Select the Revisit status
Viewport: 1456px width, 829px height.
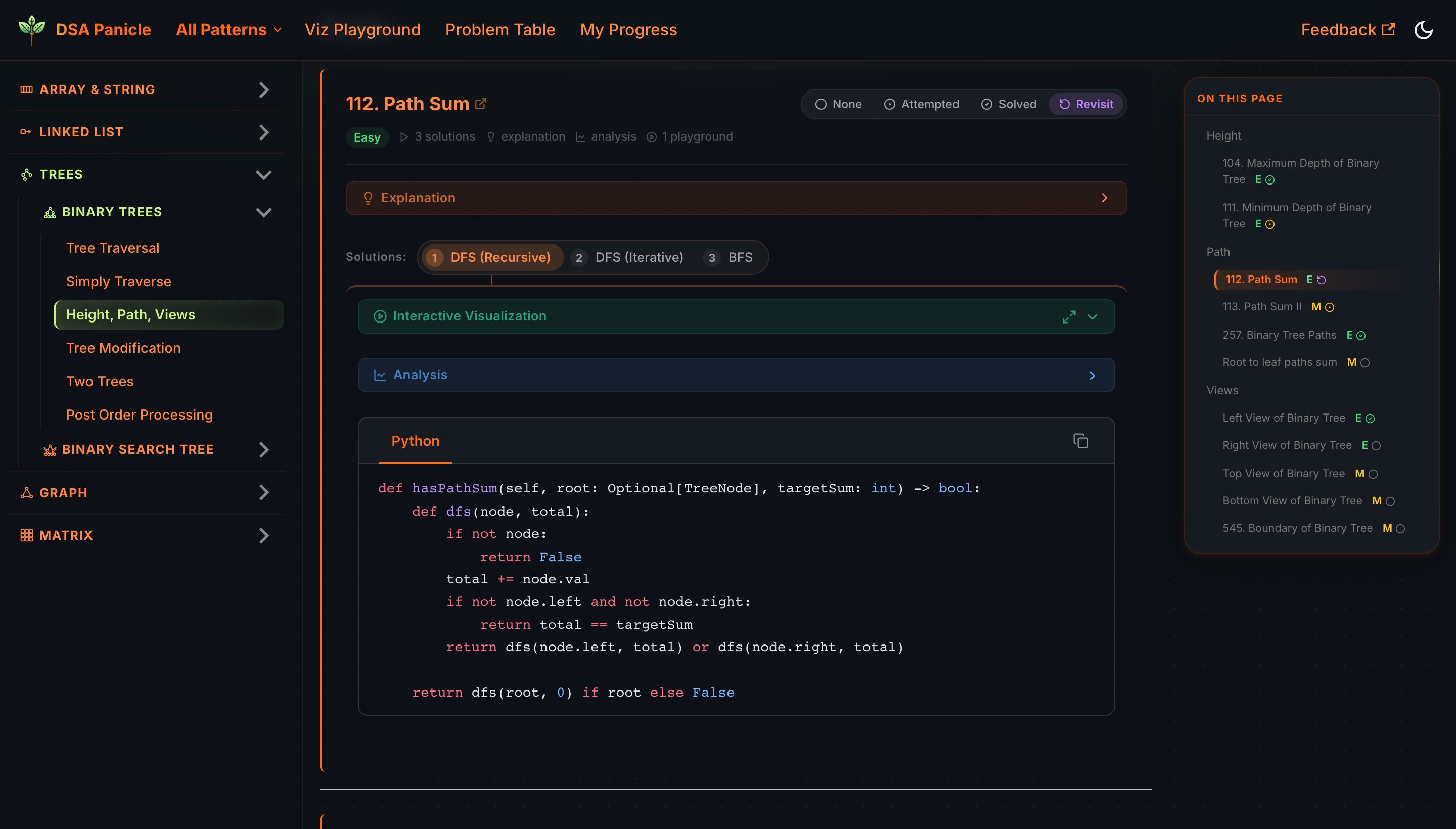(1086, 104)
